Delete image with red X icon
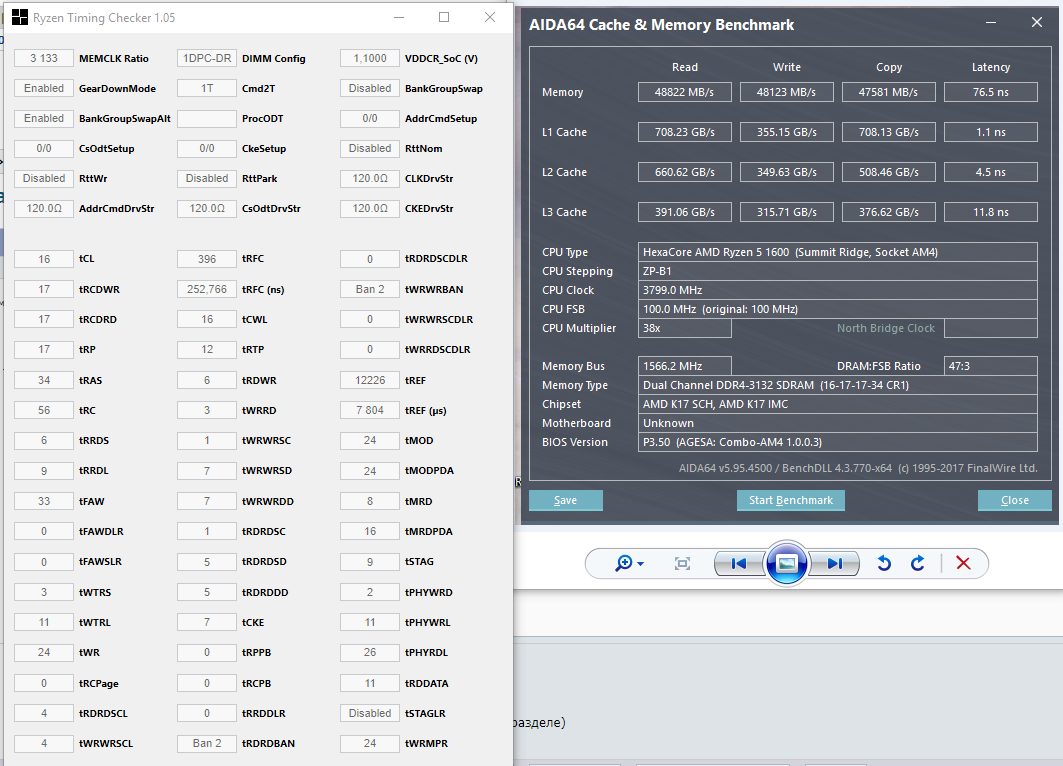 [963, 563]
